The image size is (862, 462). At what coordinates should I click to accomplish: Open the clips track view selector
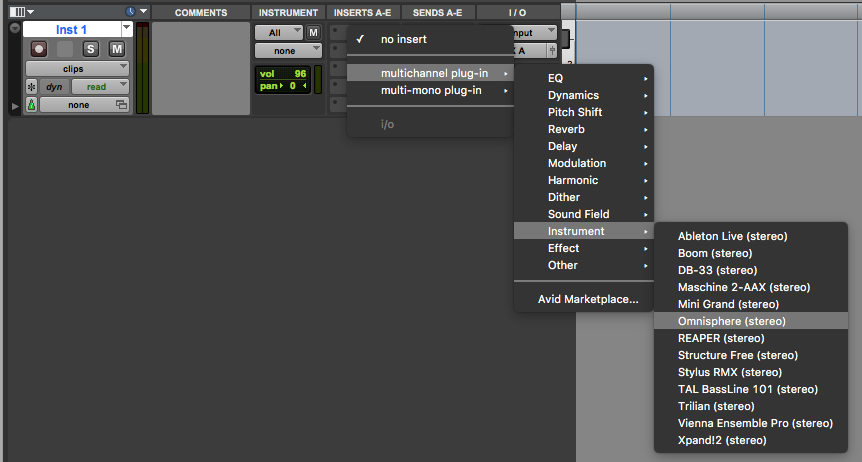78,69
